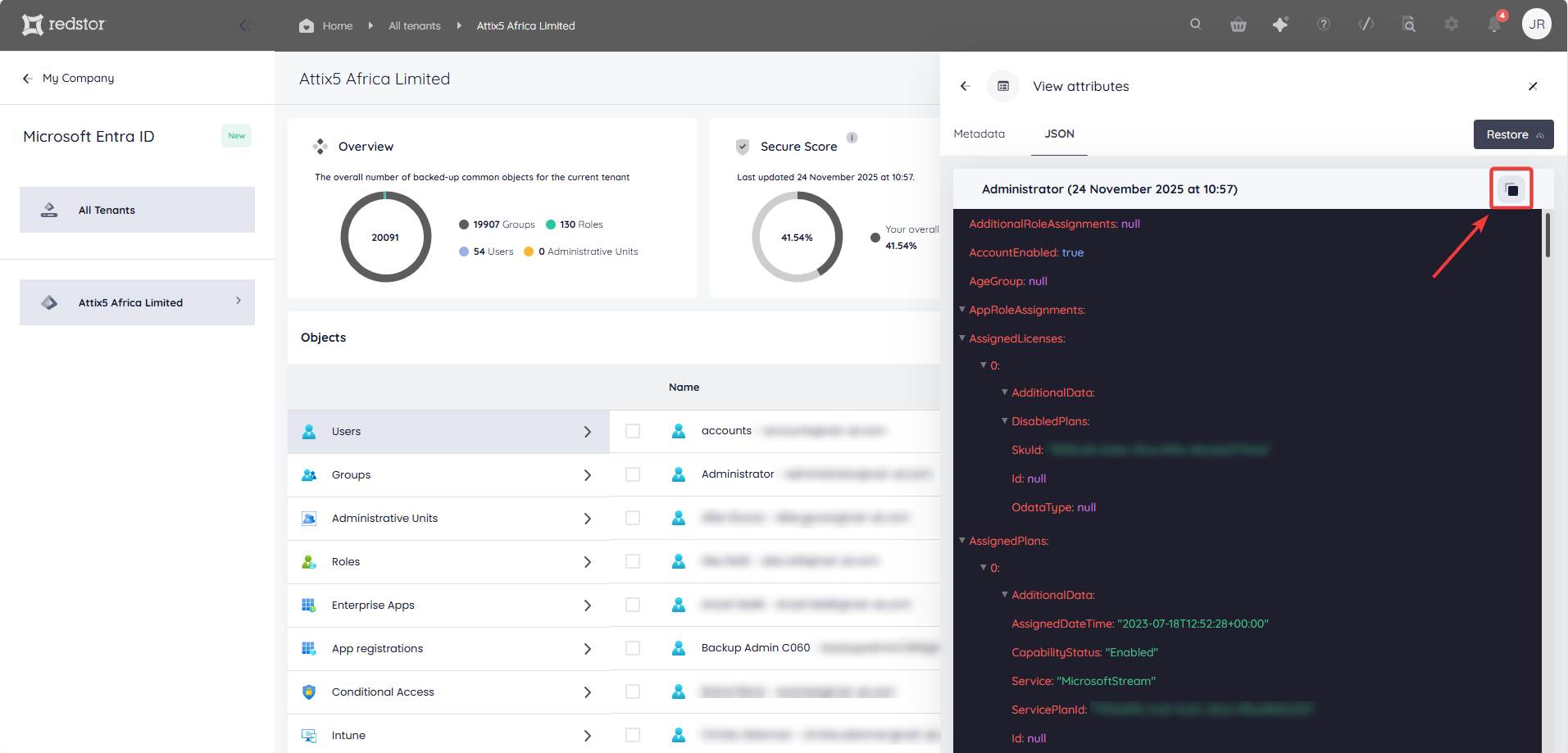The height and width of the screenshot is (753, 1568).
Task: Select Attix5 Africa Limited sidebar item
Action: 137,302
